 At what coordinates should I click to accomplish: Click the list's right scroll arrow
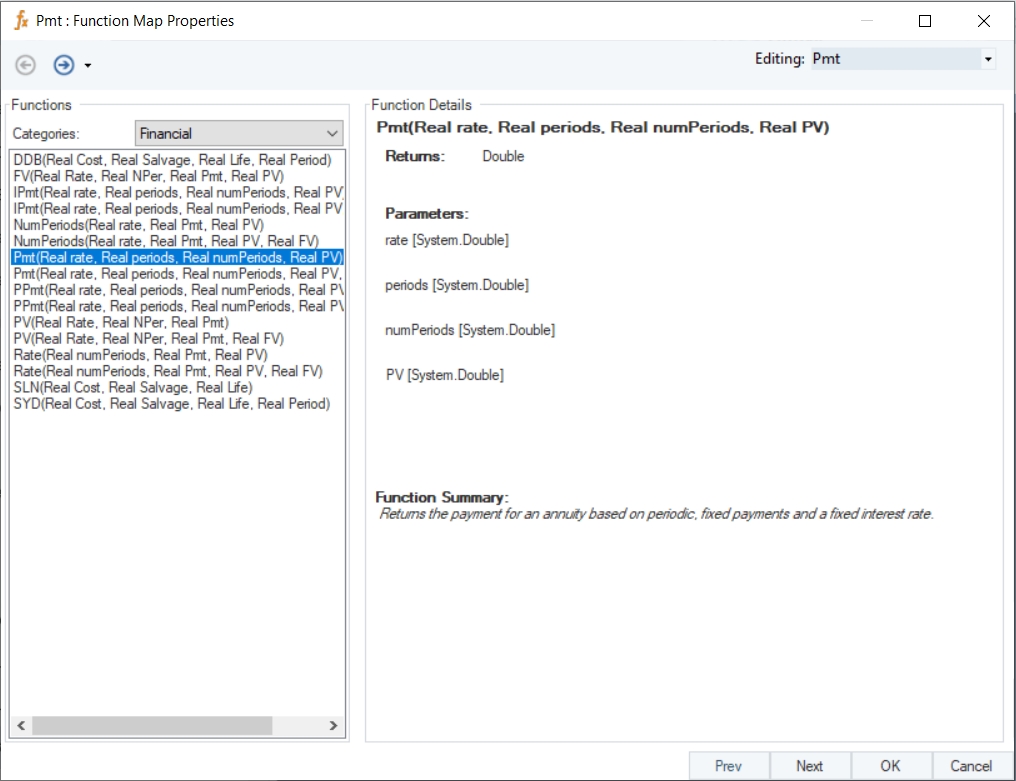click(334, 725)
